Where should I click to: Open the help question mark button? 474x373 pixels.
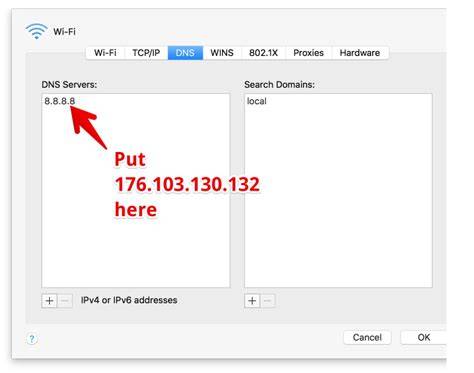32,339
